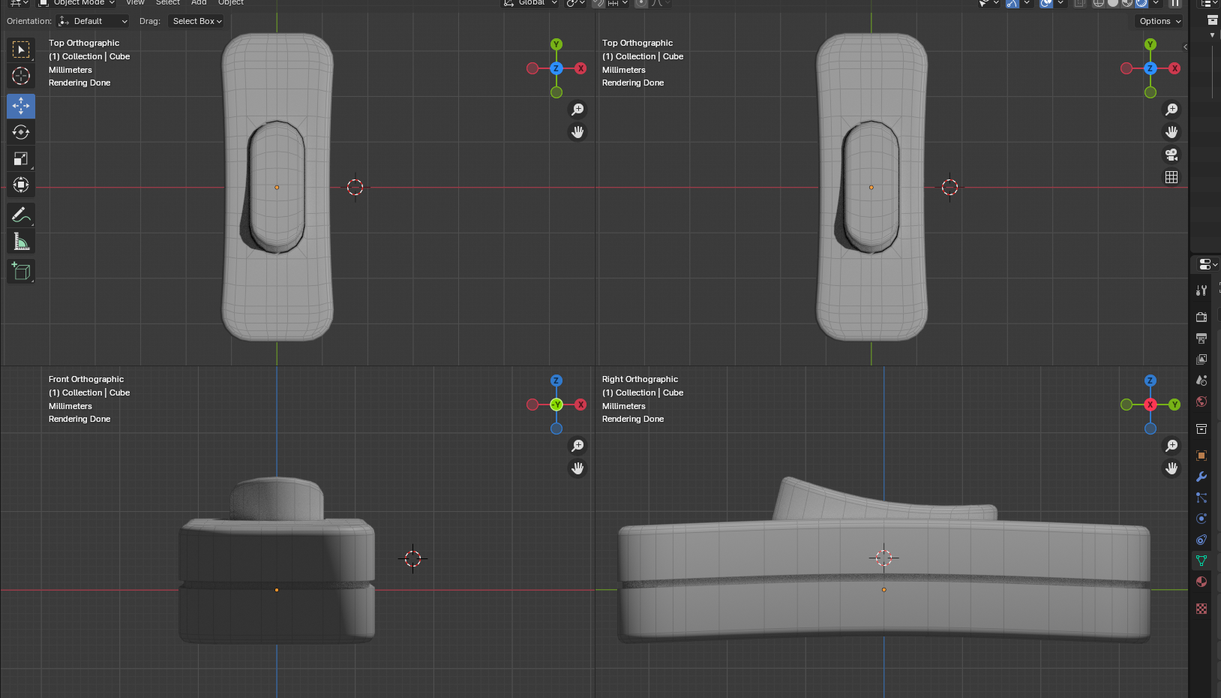This screenshot has width=1221, height=698.
Task: Open the Render properties tab
Action: click(1201, 317)
